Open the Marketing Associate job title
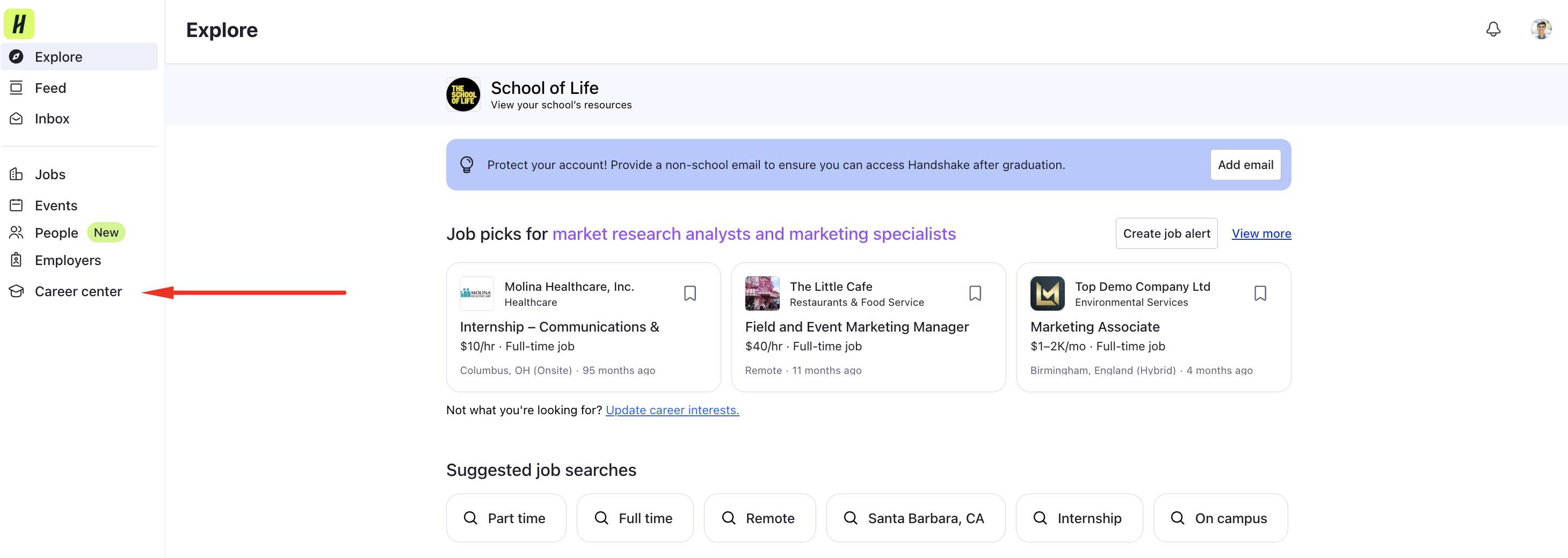This screenshot has width=1568, height=558. (1094, 327)
